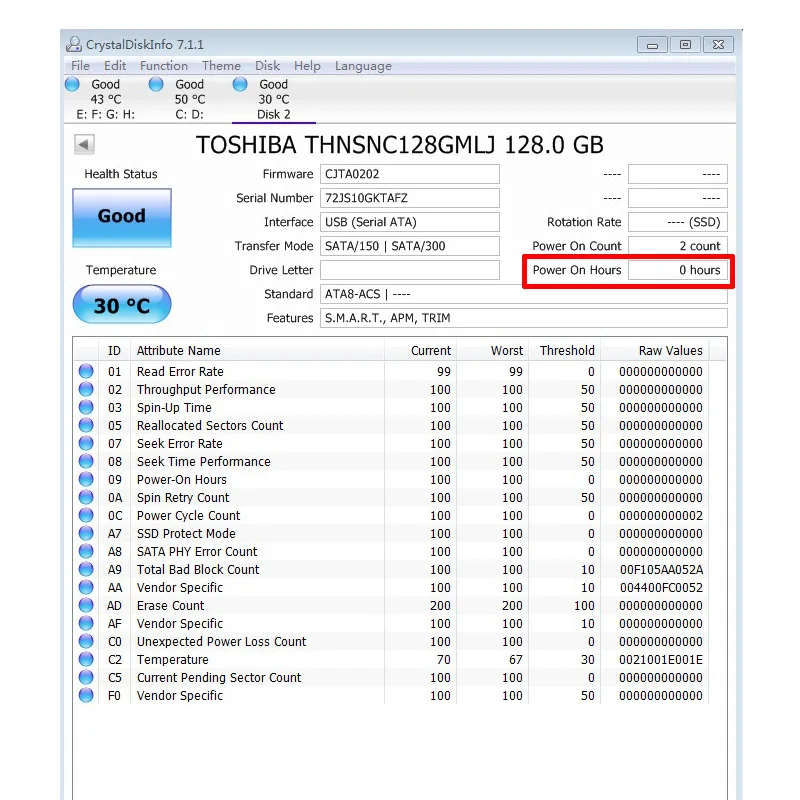Click status orb beside Reallocated Sectors Count
The height and width of the screenshot is (800, 800).
pos(86,426)
